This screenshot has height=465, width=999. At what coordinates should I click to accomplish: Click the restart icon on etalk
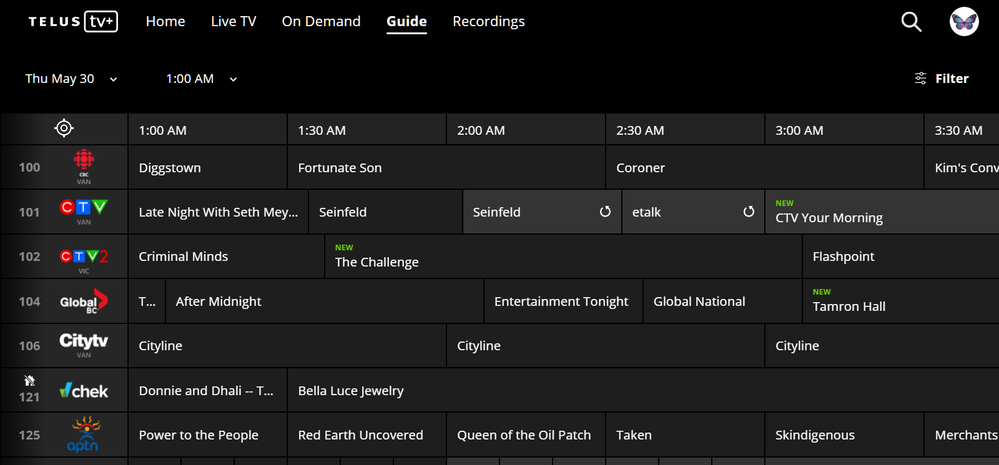pos(748,212)
